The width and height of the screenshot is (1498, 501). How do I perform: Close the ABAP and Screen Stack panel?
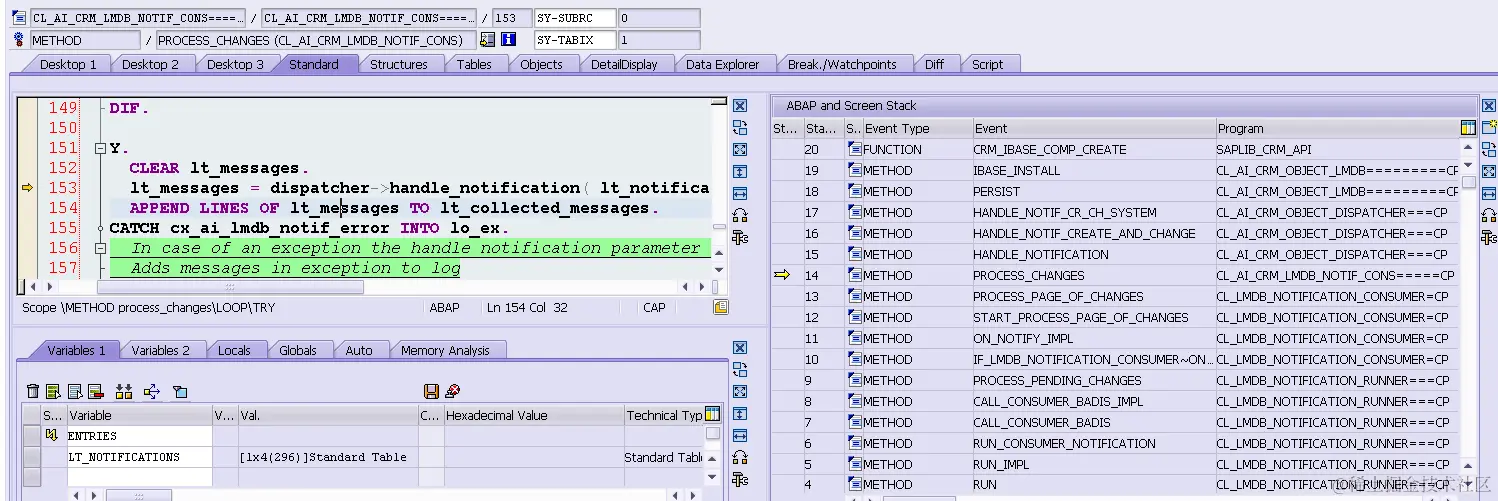(x=1488, y=106)
